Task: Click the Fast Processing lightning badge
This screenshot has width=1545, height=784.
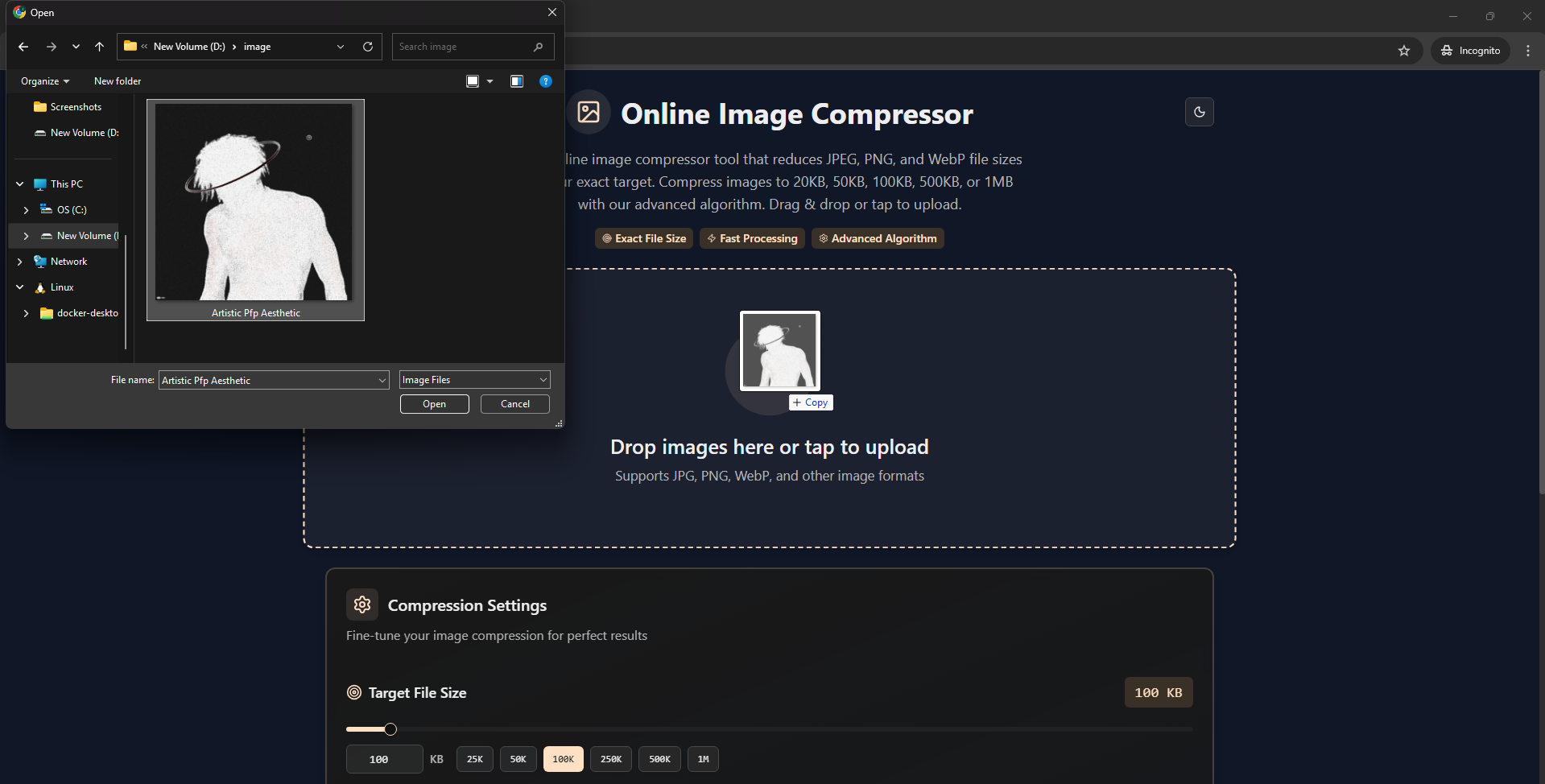Action: pyautogui.click(x=711, y=238)
